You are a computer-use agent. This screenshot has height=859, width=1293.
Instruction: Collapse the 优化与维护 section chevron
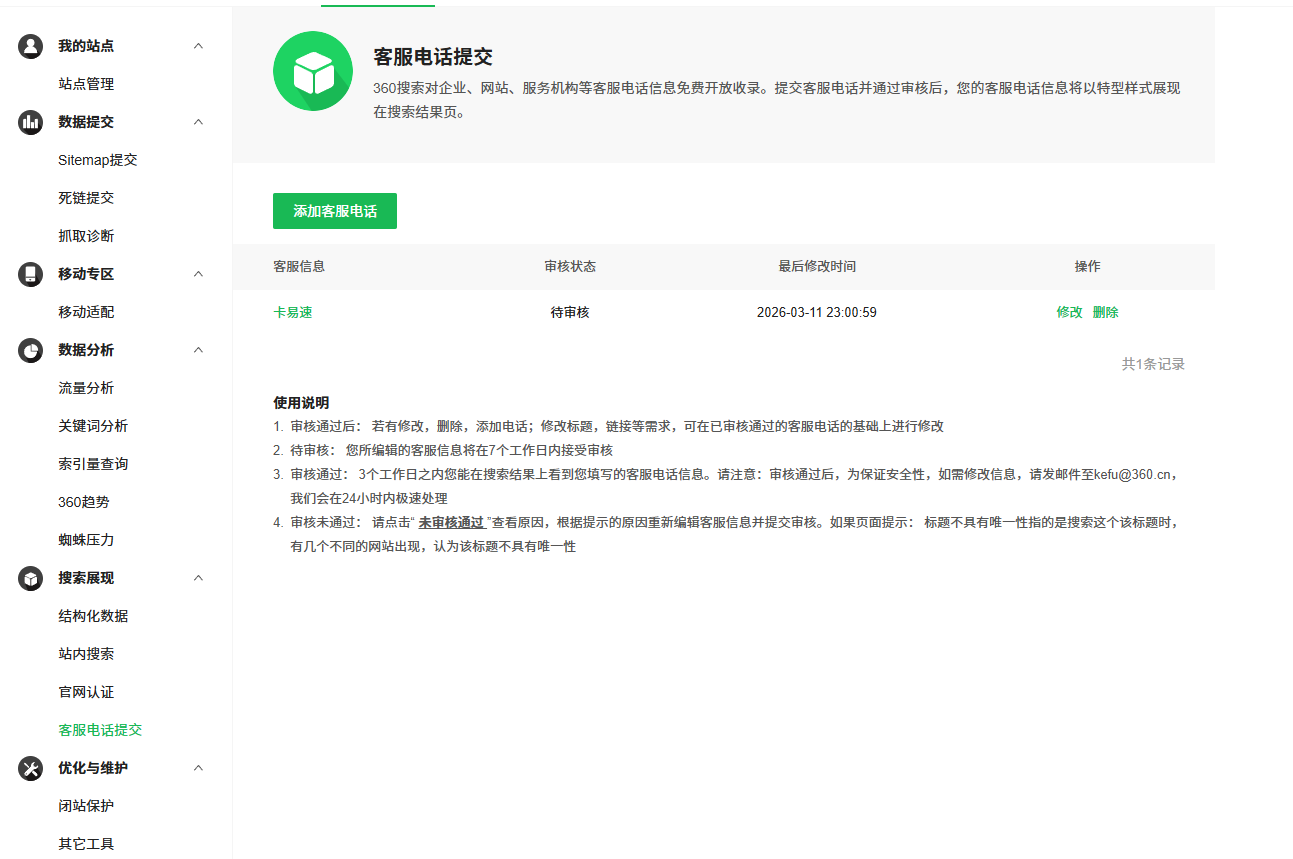[198, 768]
